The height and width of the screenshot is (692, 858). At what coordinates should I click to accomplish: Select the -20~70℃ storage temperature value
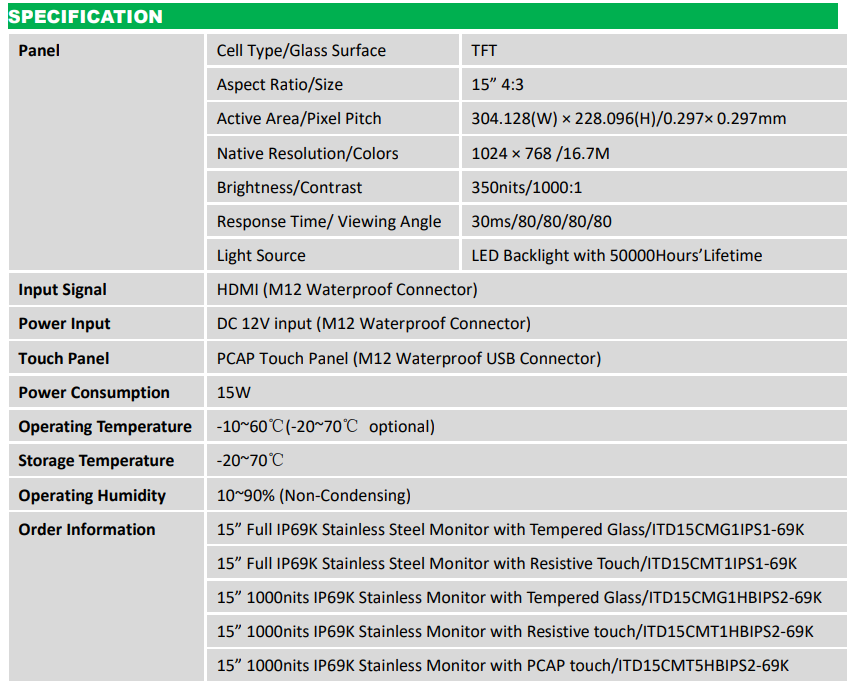[250, 461]
